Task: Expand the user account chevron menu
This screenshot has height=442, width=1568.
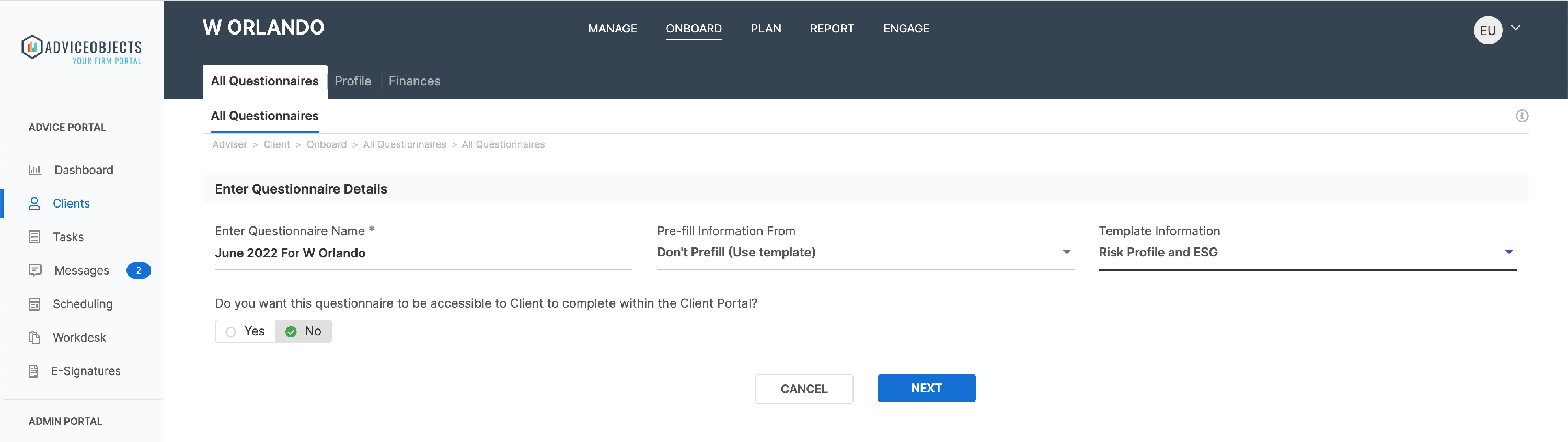Action: [1515, 28]
